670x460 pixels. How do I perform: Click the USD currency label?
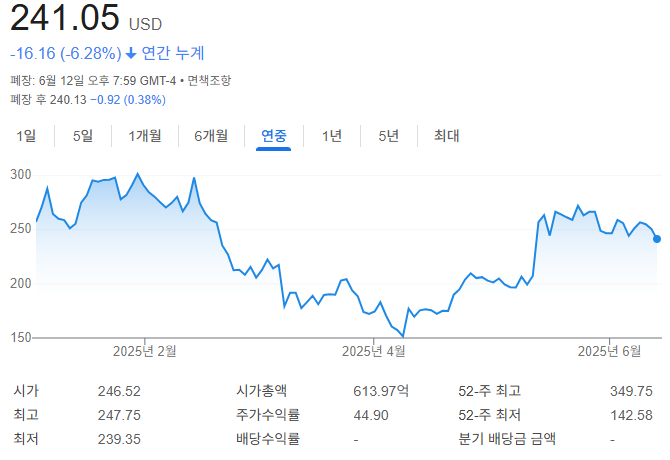pyautogui.click(x=145, y=24)
